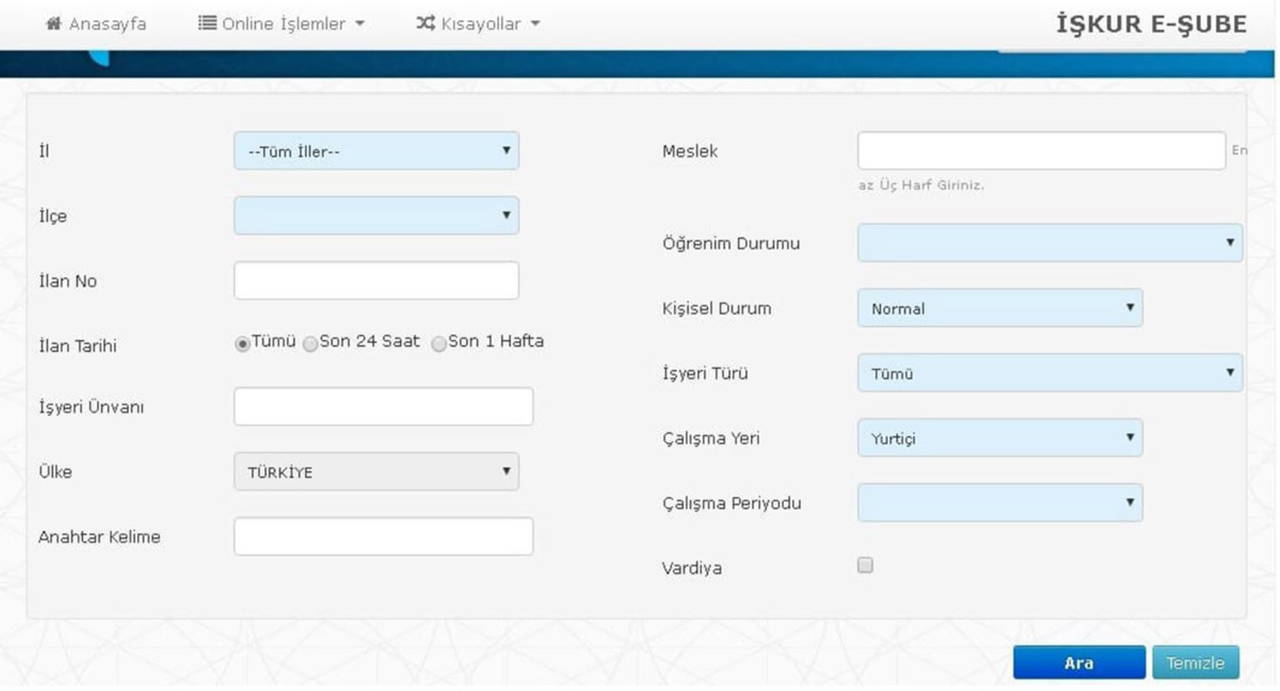Screen dimensions: 1280x691
Task: Open the İşyeri Türü dropdown
Action: point(1049,373)
